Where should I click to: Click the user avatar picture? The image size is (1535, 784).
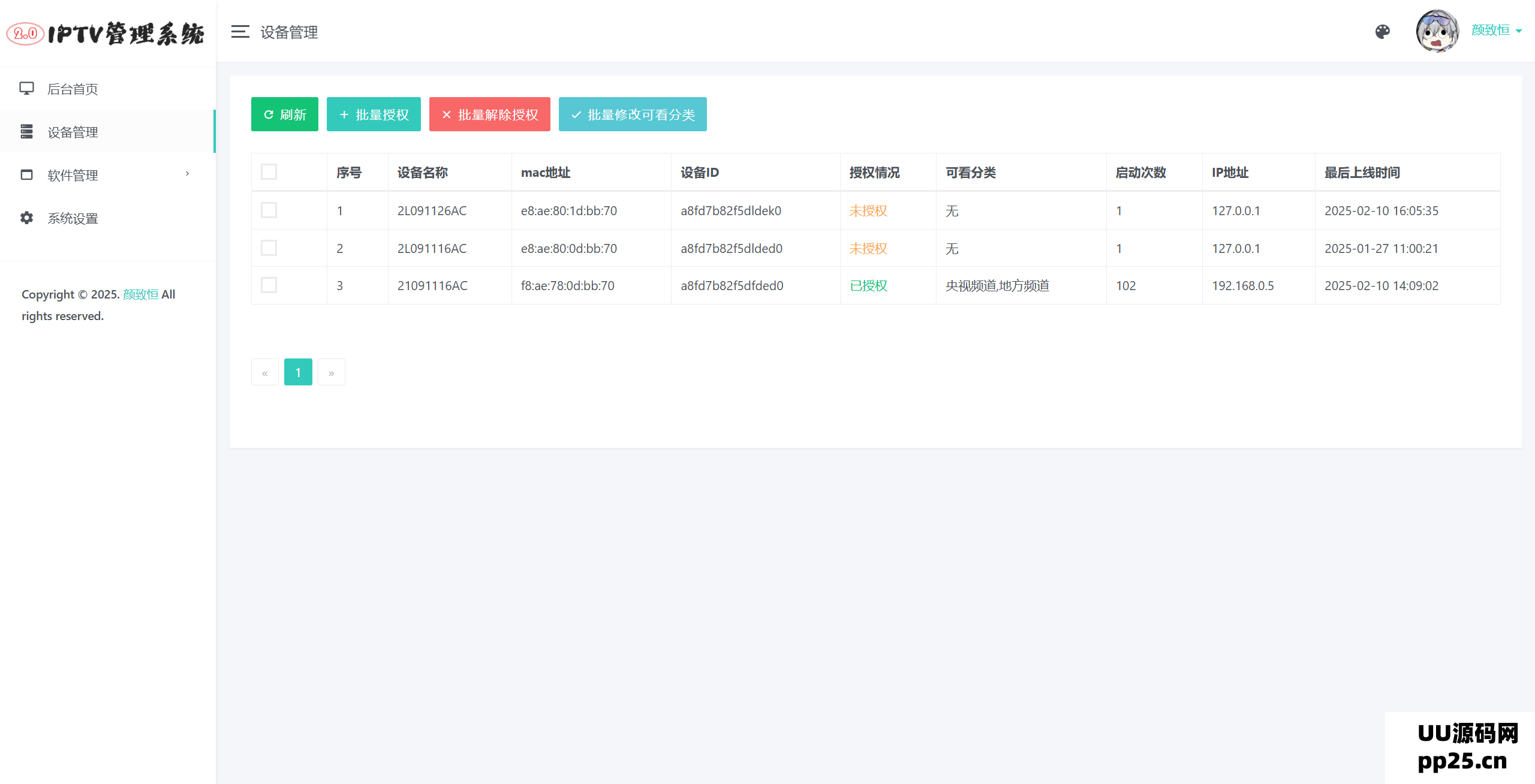1437,31
